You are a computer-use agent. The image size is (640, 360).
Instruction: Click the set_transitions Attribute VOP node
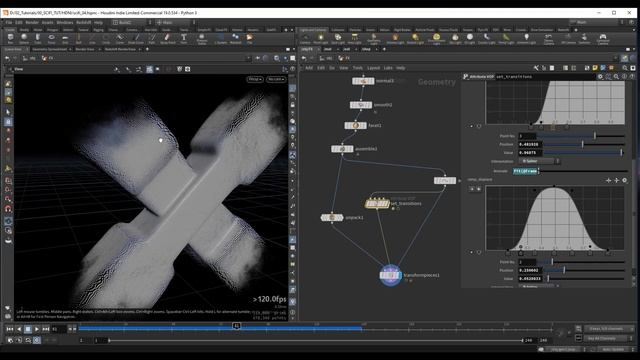[x=377, y=203]
